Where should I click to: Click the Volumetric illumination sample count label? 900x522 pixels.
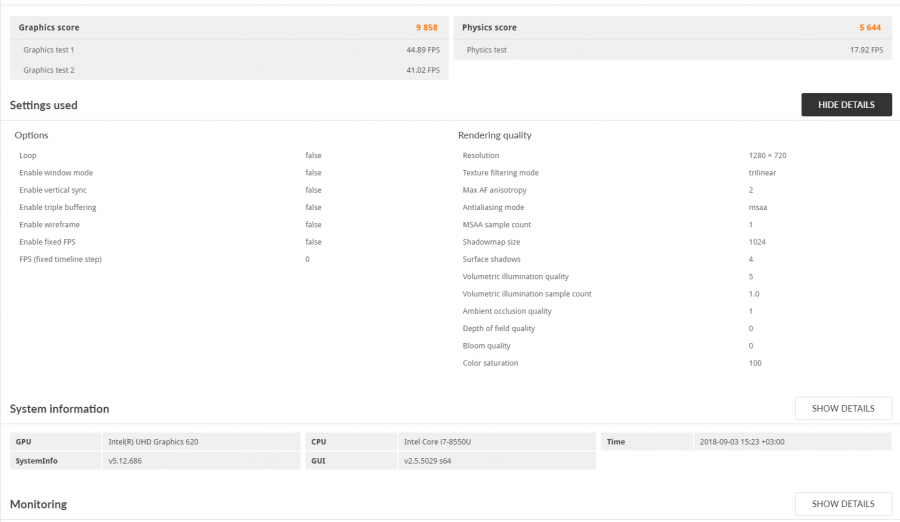(527, 293)
